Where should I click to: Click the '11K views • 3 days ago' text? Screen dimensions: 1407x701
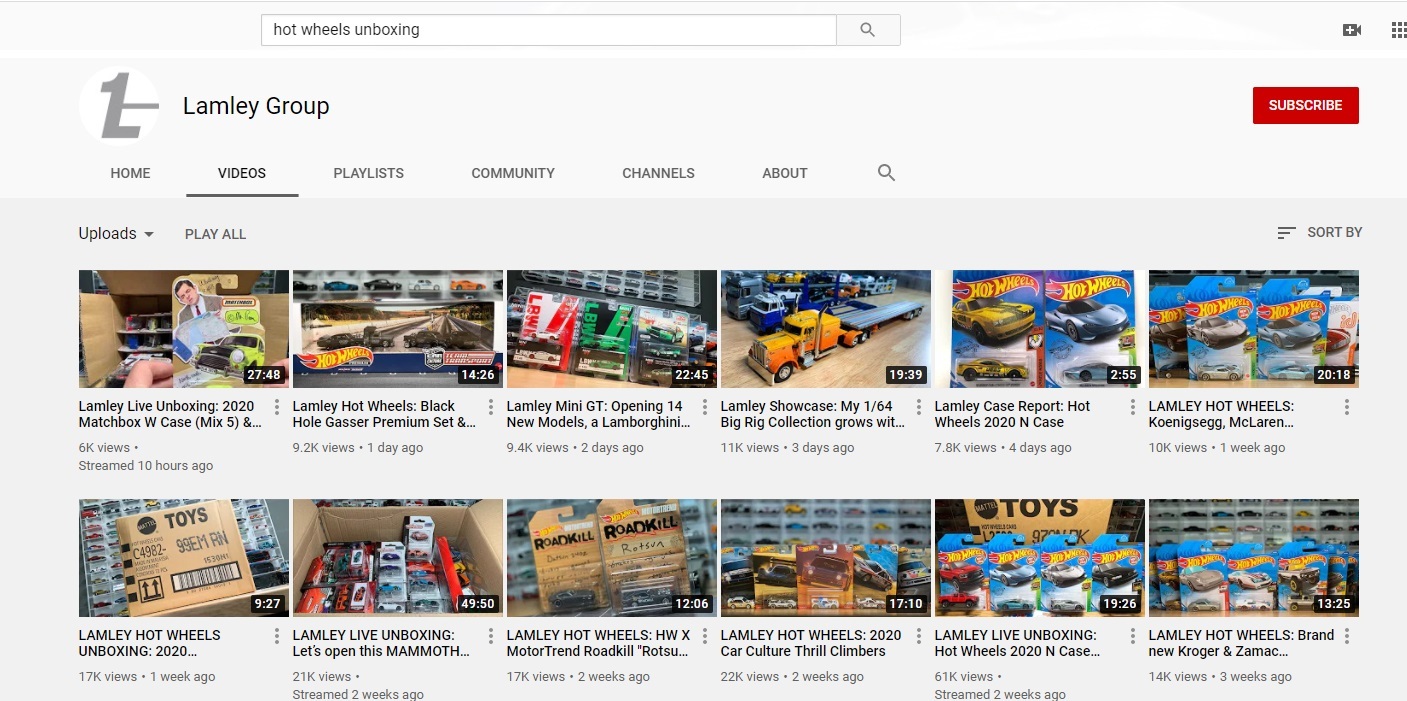[x=788, y=448]
